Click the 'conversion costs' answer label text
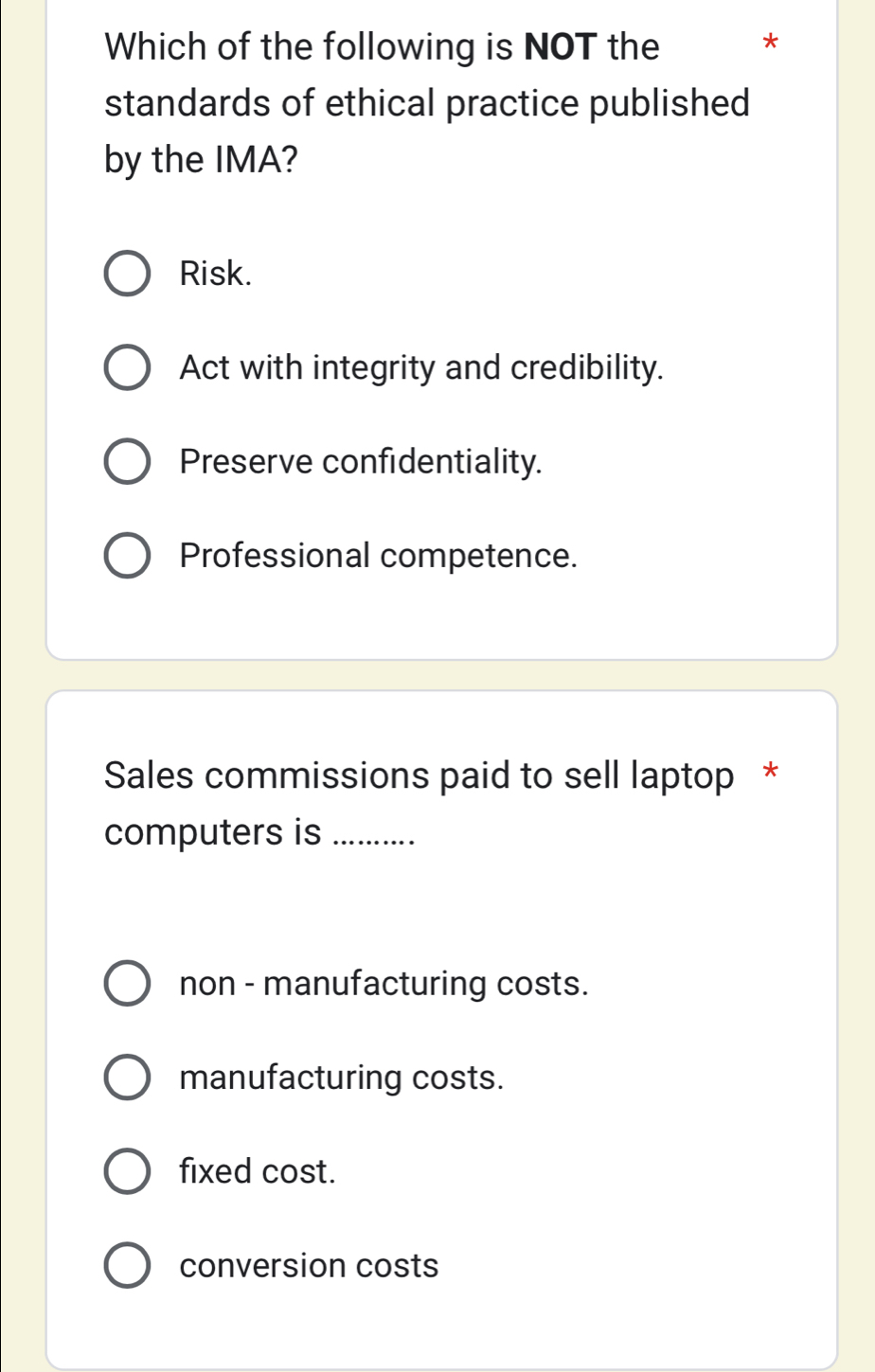 tap(309, 1266)
